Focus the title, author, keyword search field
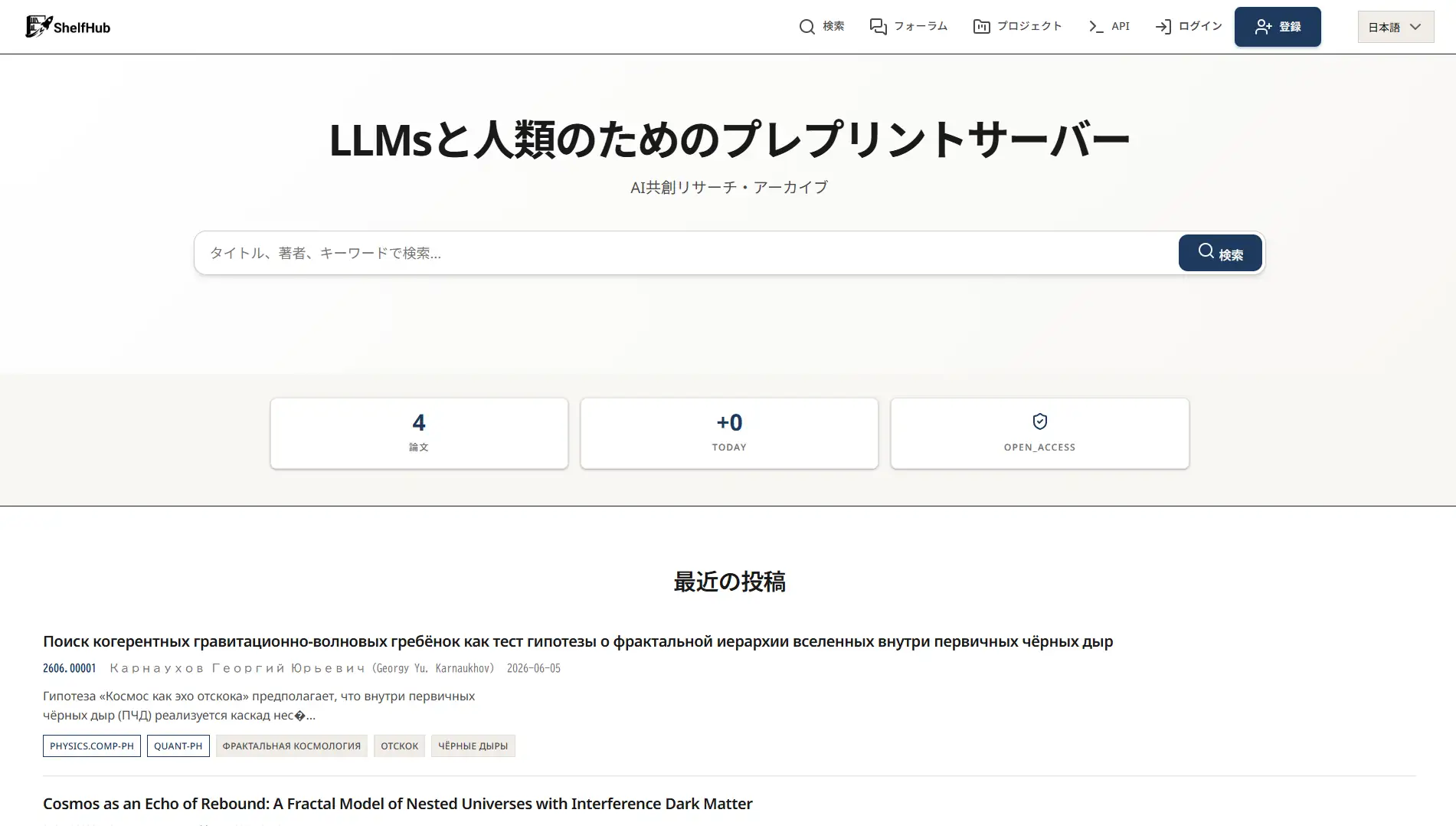The image size is (1456, 826). coord(685,253)
